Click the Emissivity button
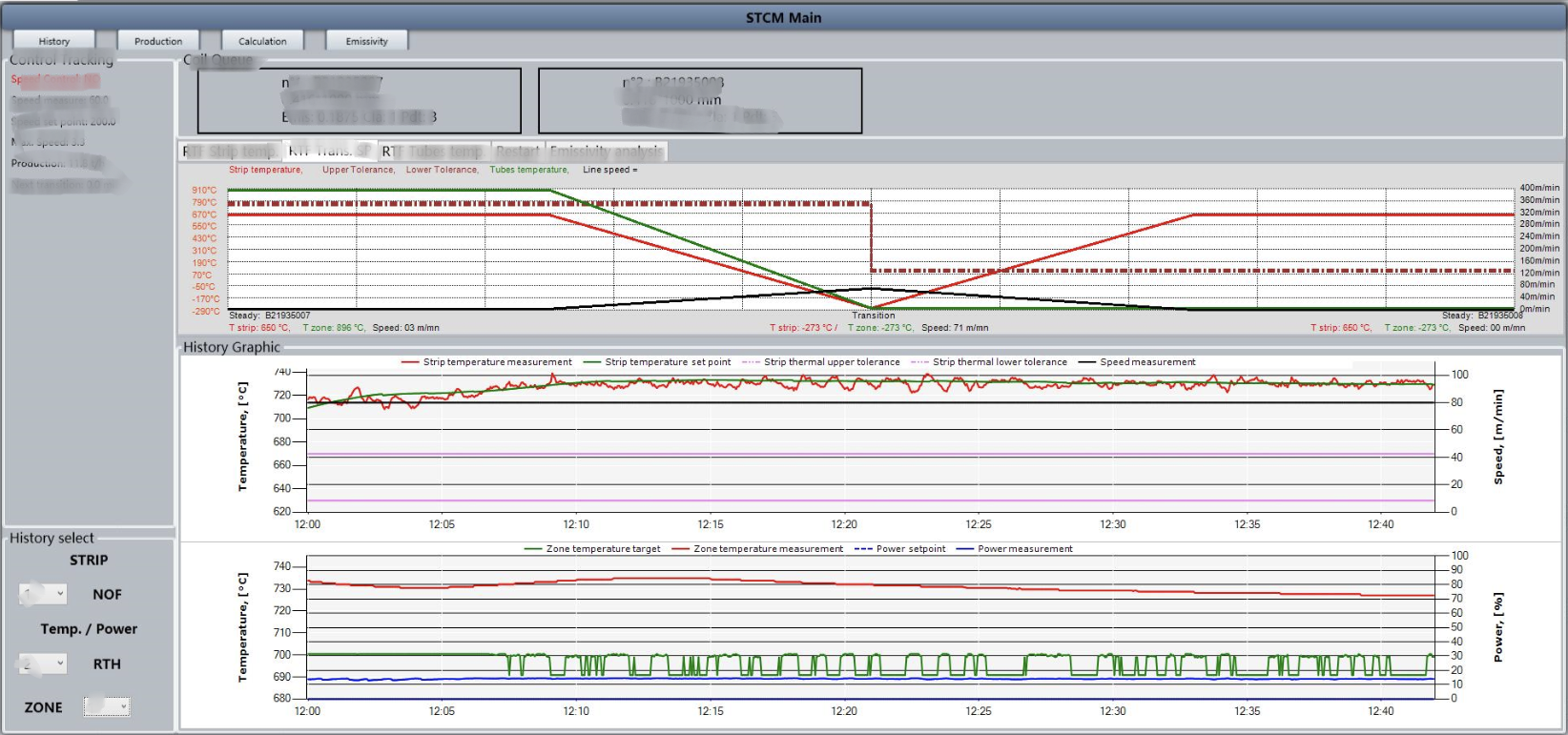Viewport: 1568px width, 735px height. point(367,41)
